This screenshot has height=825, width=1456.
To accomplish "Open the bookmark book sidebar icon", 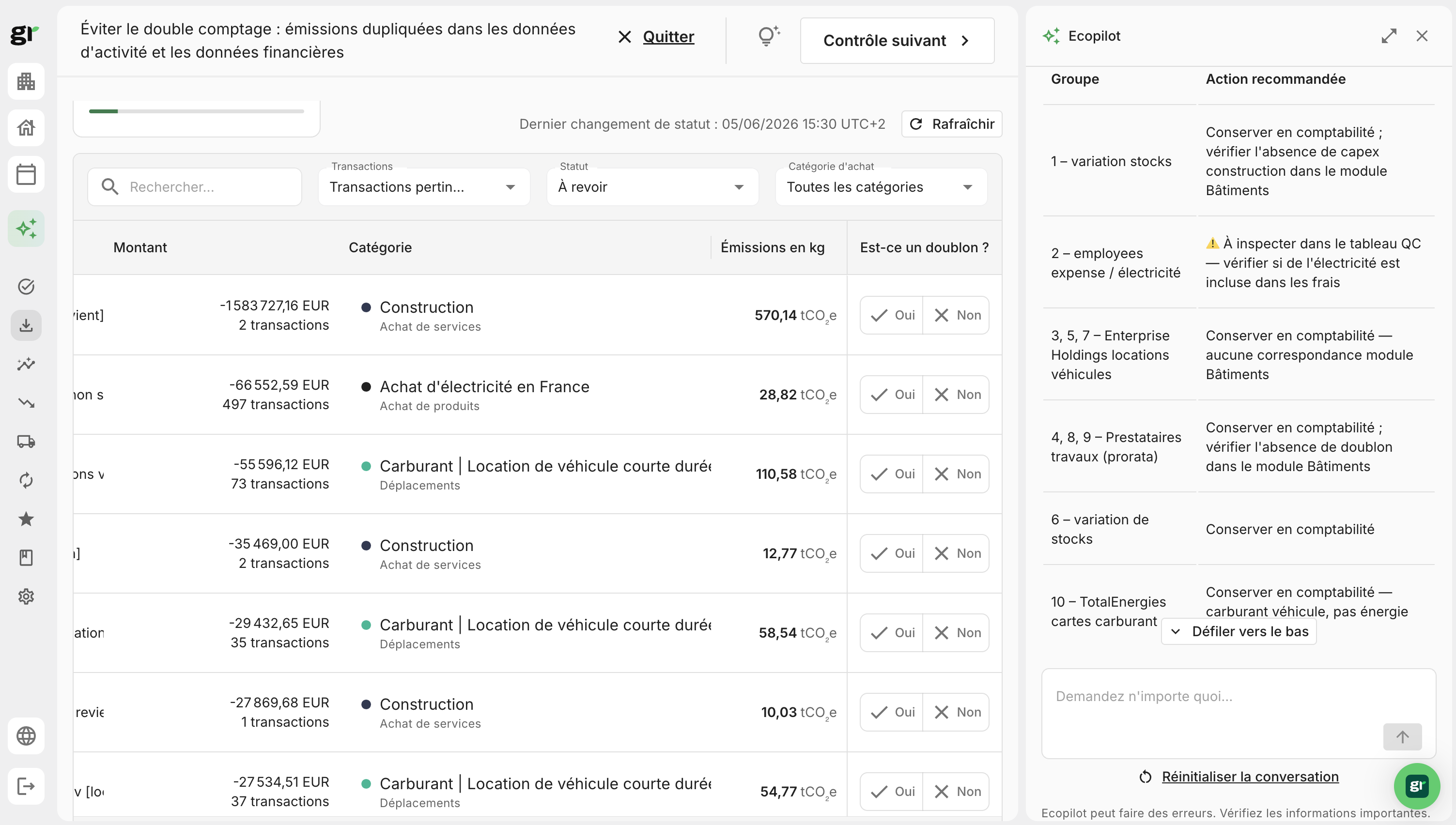I will tap(26, 558).
